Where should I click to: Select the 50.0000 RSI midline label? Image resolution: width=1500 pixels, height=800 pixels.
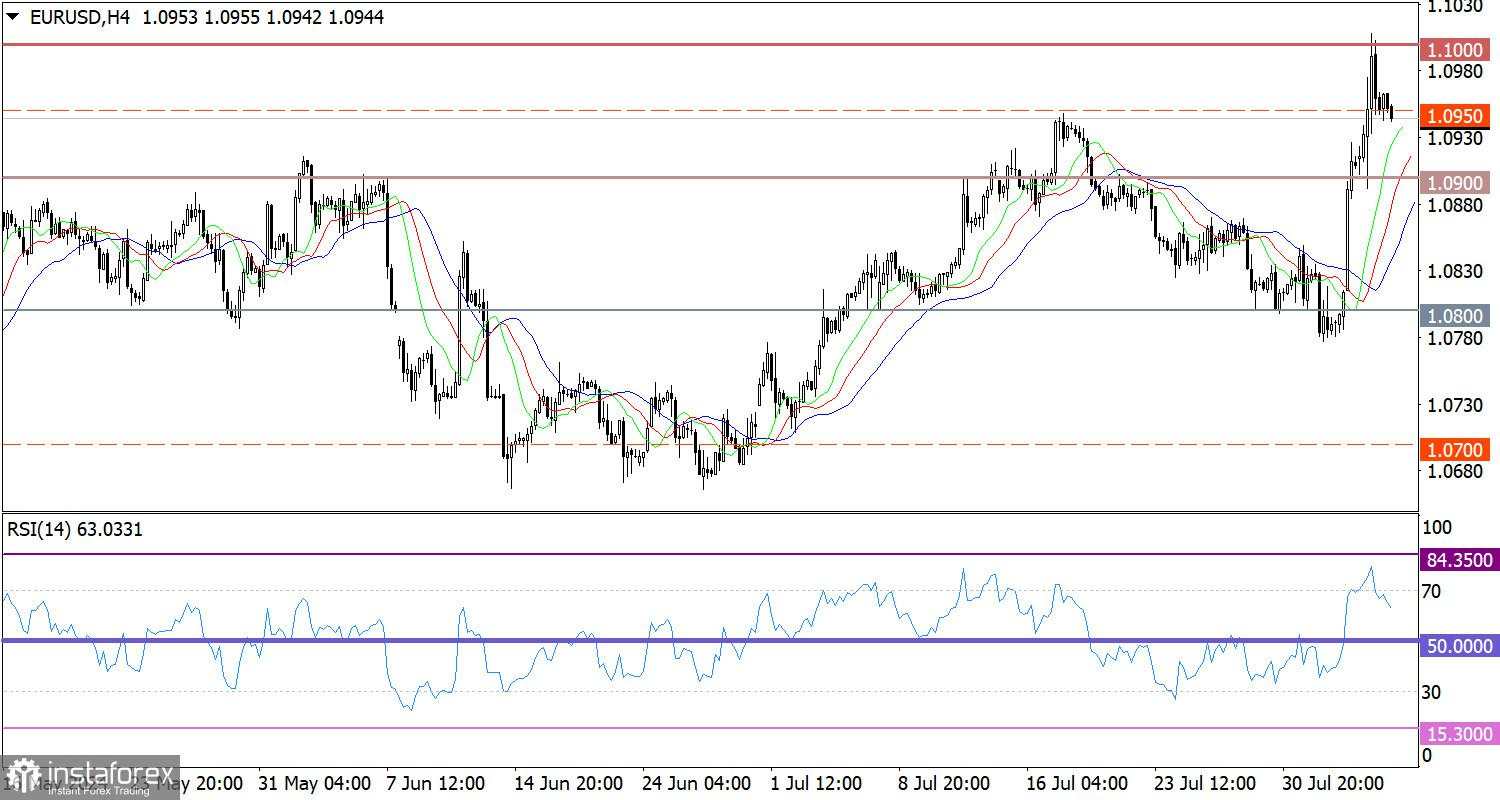point(1459,647)
